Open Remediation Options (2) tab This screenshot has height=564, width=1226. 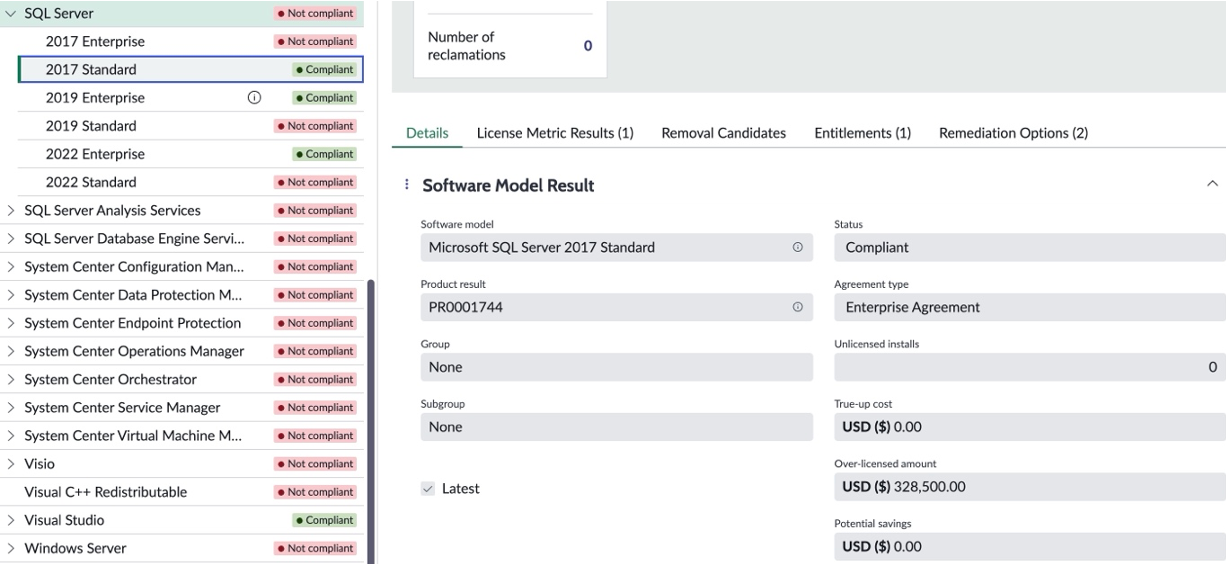[x=1013, y=133]
